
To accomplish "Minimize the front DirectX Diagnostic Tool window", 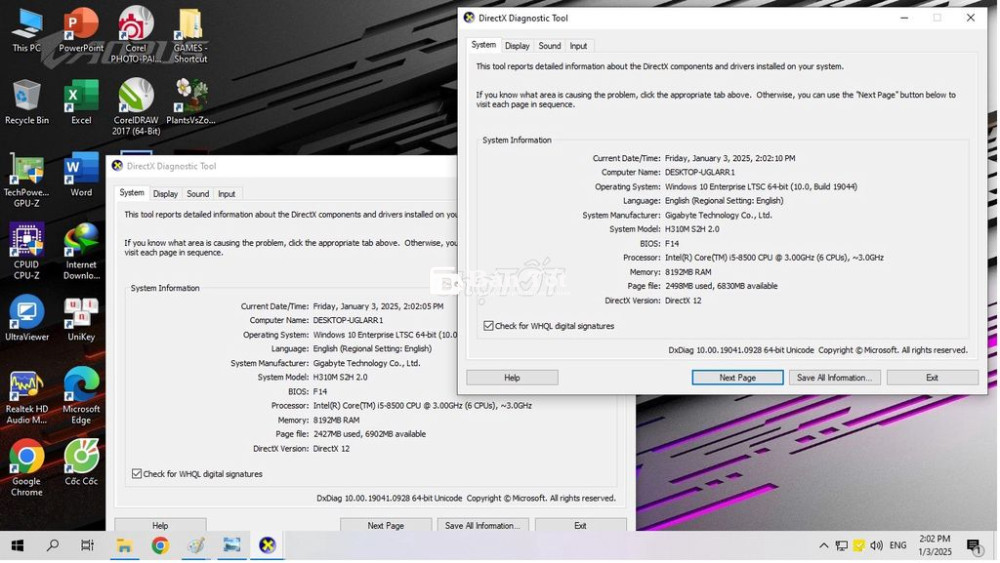I will coord(904,18).
